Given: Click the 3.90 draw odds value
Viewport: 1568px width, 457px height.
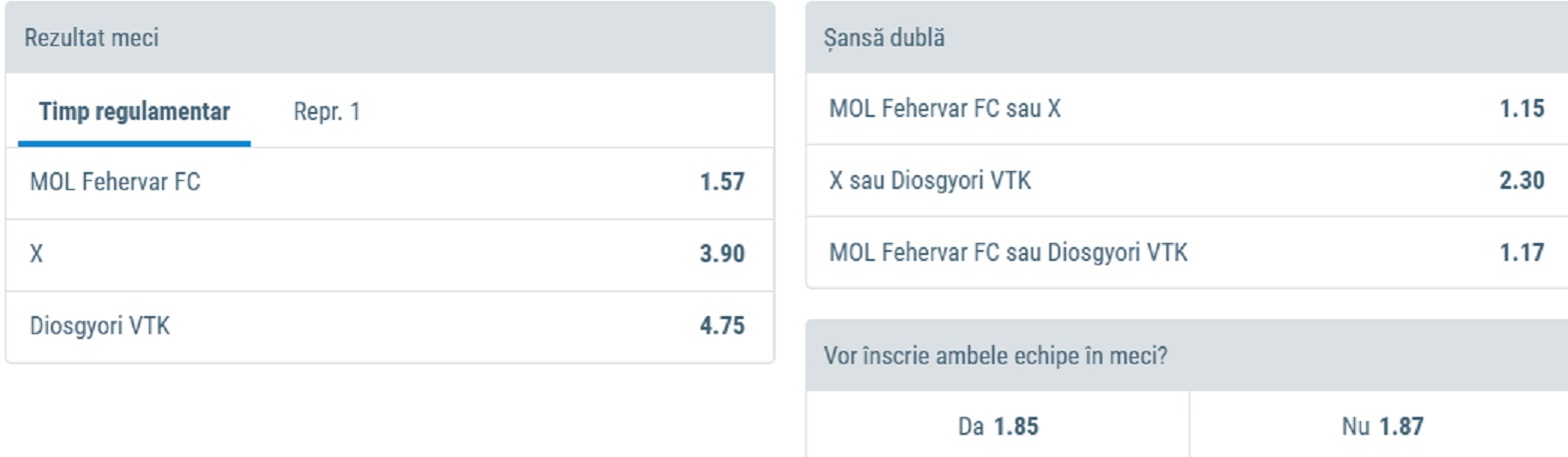Looking at the screenshot, I should [722, 254].
